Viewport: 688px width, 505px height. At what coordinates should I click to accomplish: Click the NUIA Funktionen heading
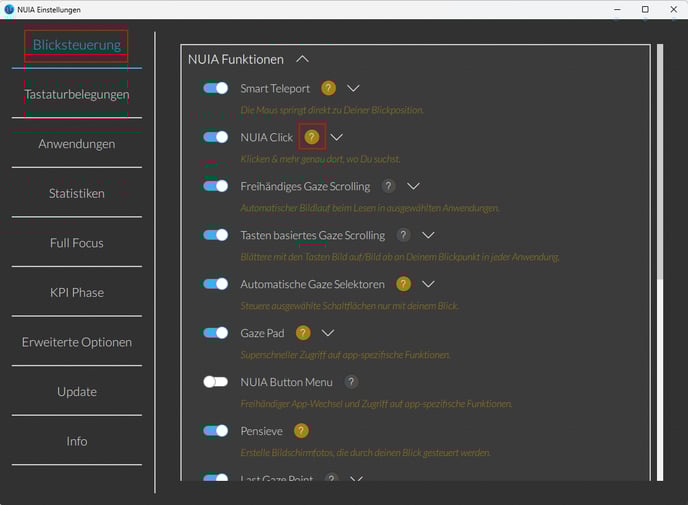(x=236, y=59)
